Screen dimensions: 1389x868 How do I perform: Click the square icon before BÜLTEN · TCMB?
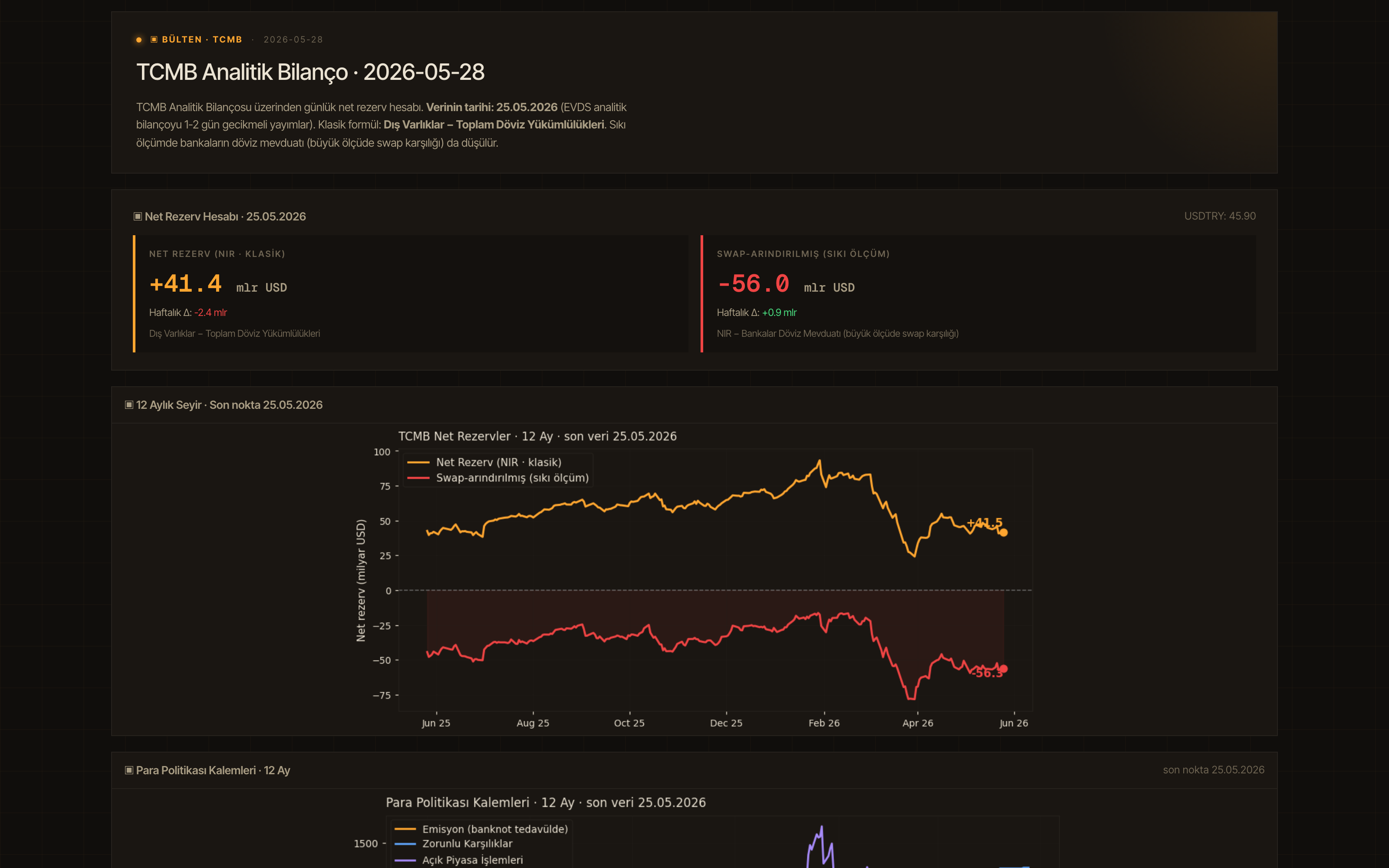(154, 39)
